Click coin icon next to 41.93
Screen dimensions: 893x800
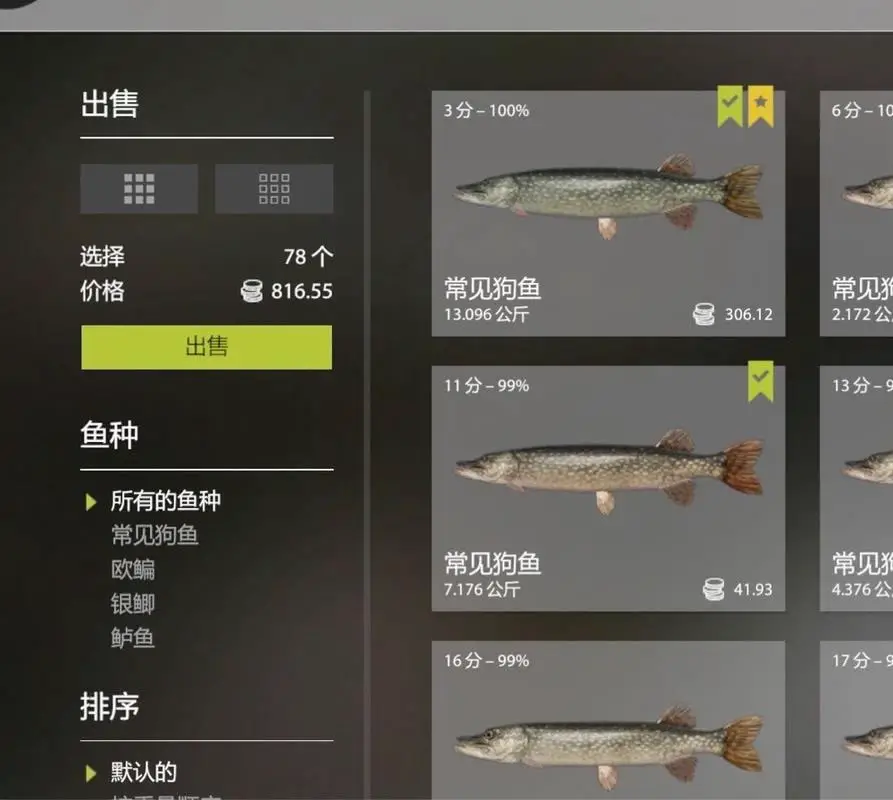tap(714, 589)
